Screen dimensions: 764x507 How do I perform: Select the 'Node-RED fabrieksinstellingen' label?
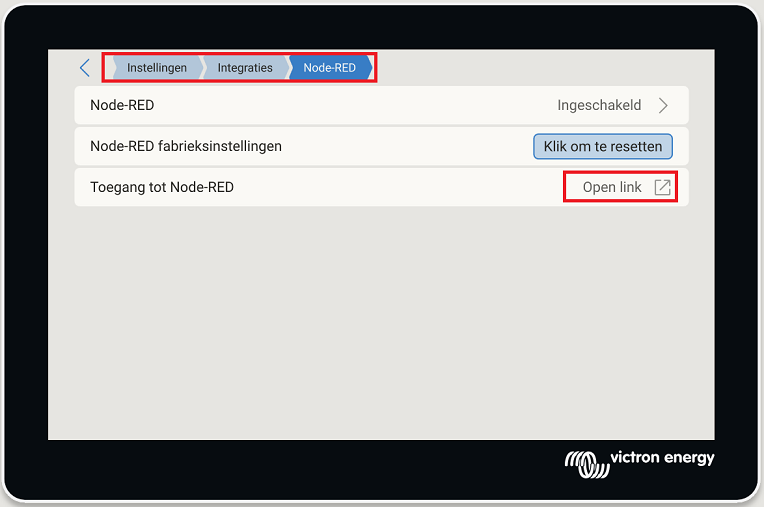[x=186, y=146]
